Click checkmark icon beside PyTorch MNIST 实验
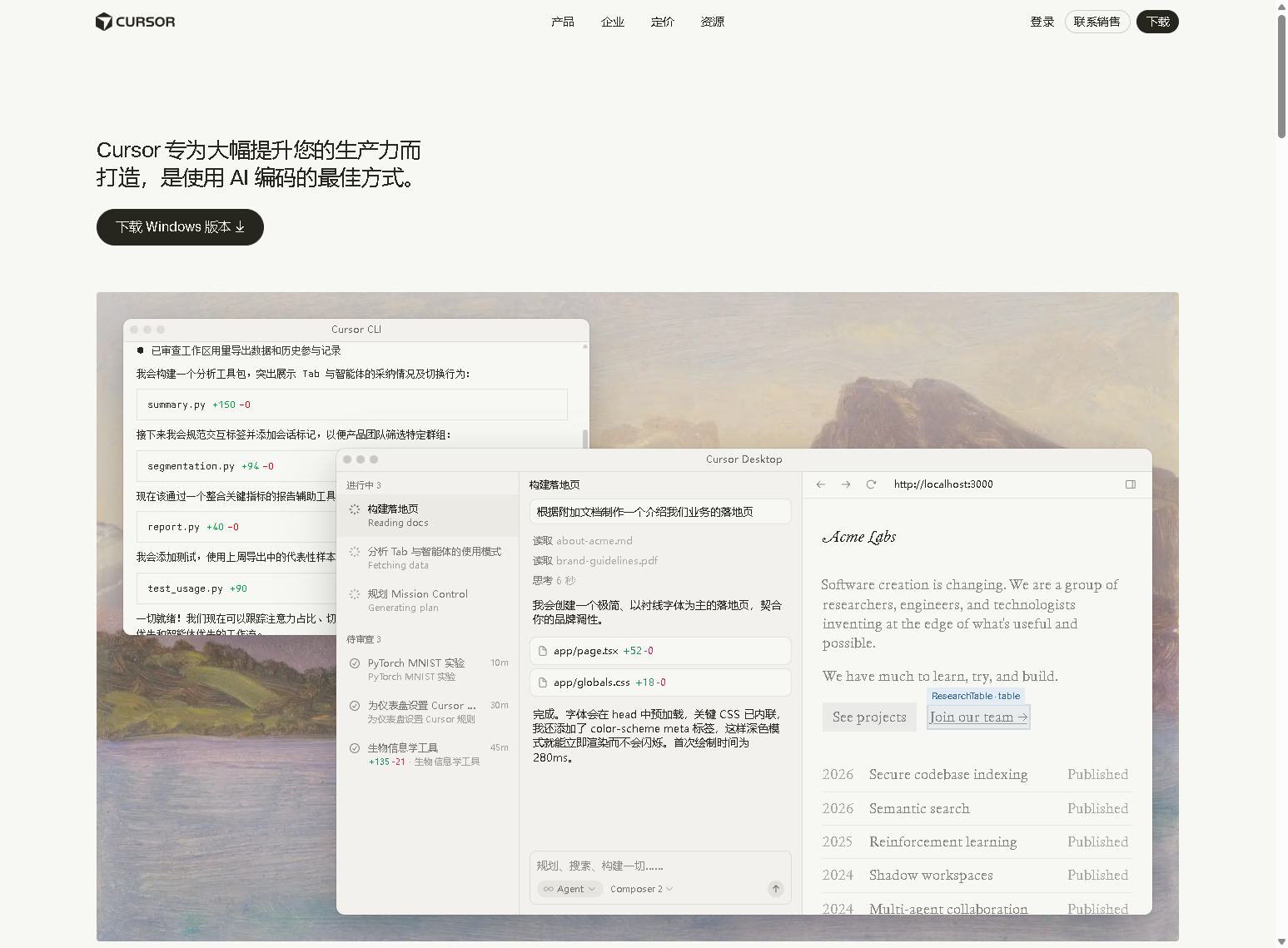 point(355,663)
